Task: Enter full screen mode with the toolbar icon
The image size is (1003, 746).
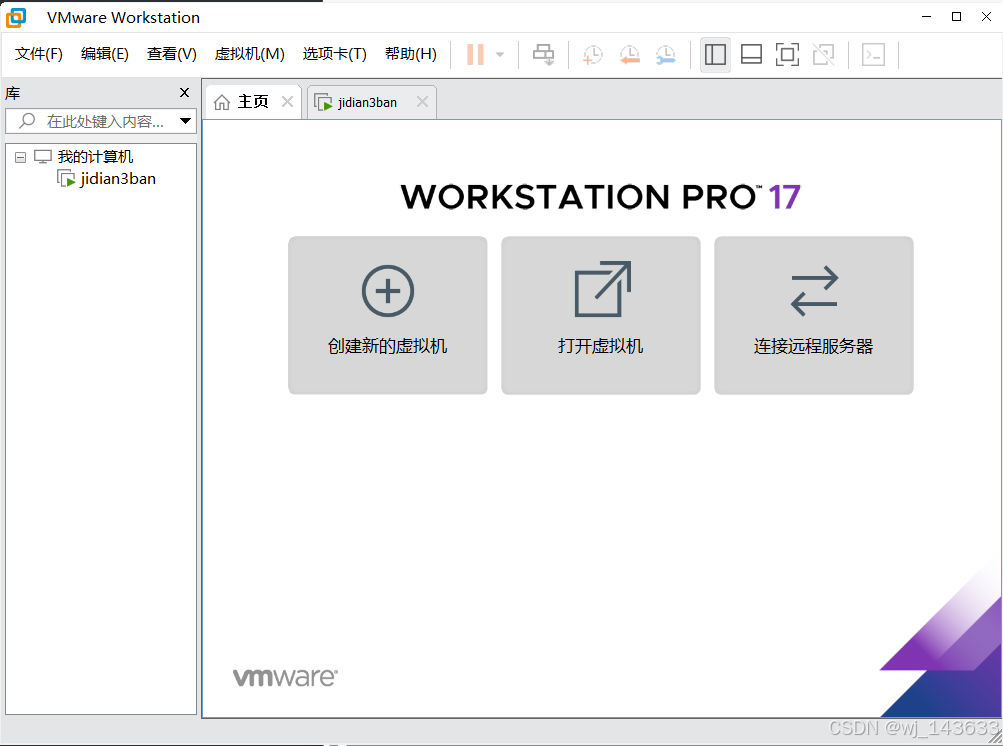Action: (x=787, y=54)
